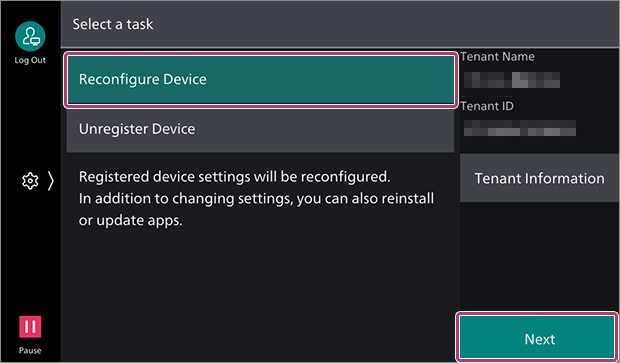
Task: Click the "or update apps." line
Action: pos(130,221)
